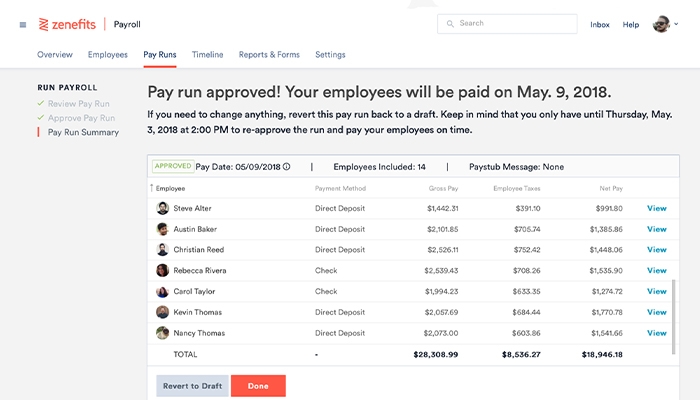This screenshot has width=700, height=400.
Task: Click the Payment Method column header
Action: coord(340,188)
